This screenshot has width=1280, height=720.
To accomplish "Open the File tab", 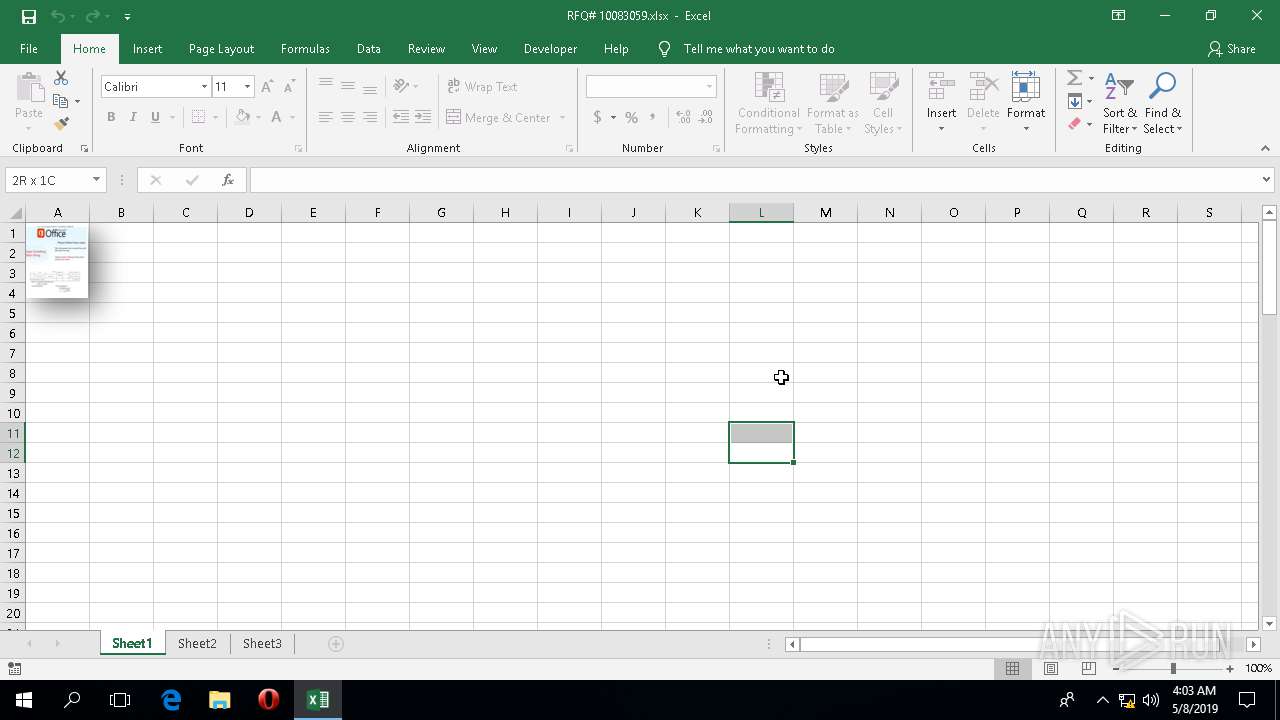I will tap(29, 49).
